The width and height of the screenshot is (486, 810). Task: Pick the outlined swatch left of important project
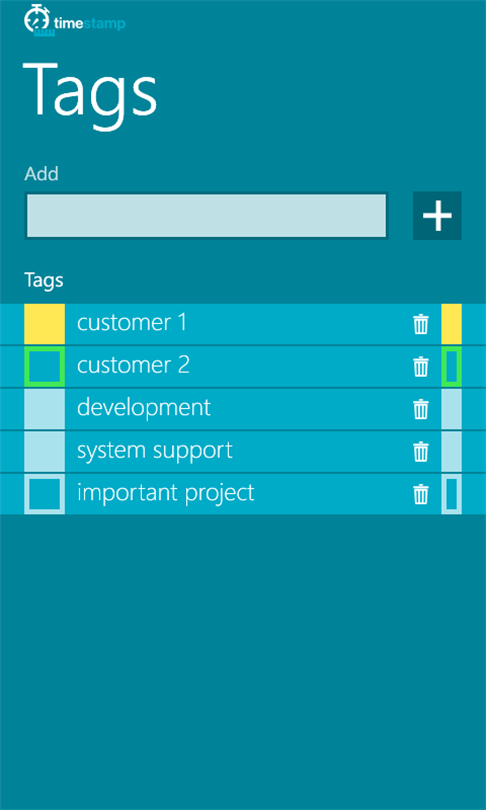pyautogui.click(x=44, y=494)
